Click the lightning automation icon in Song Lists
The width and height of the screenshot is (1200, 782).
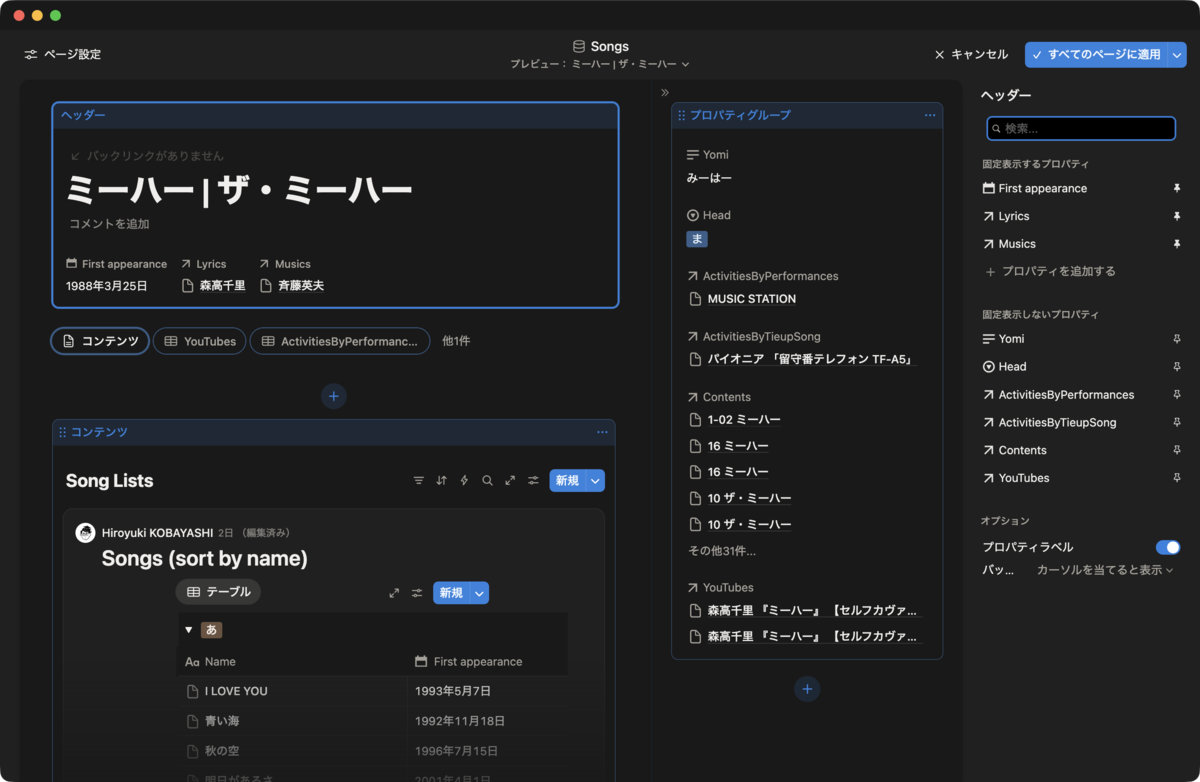[464, 481]
